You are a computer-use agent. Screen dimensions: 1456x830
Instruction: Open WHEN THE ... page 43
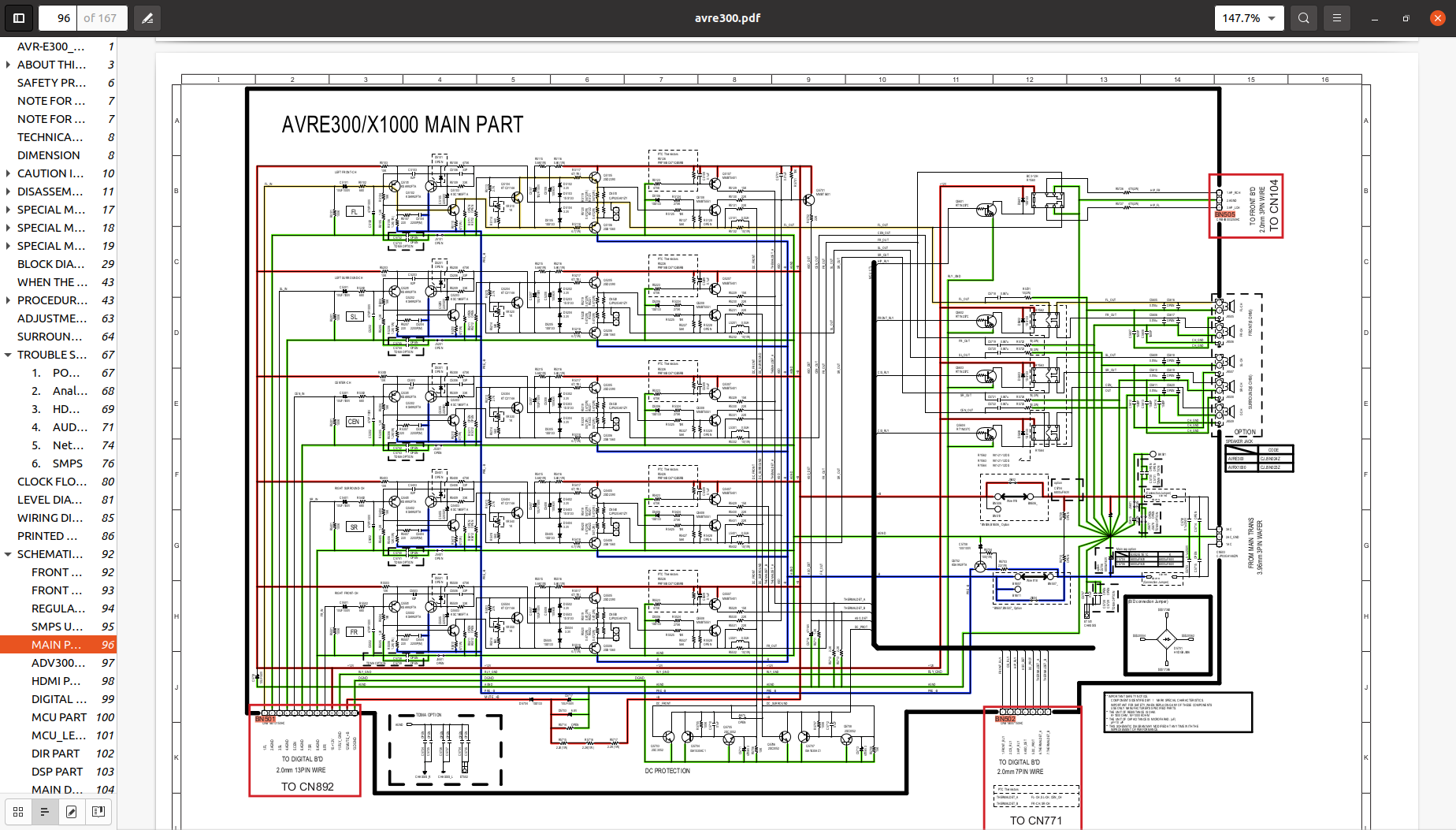[58, 282]
